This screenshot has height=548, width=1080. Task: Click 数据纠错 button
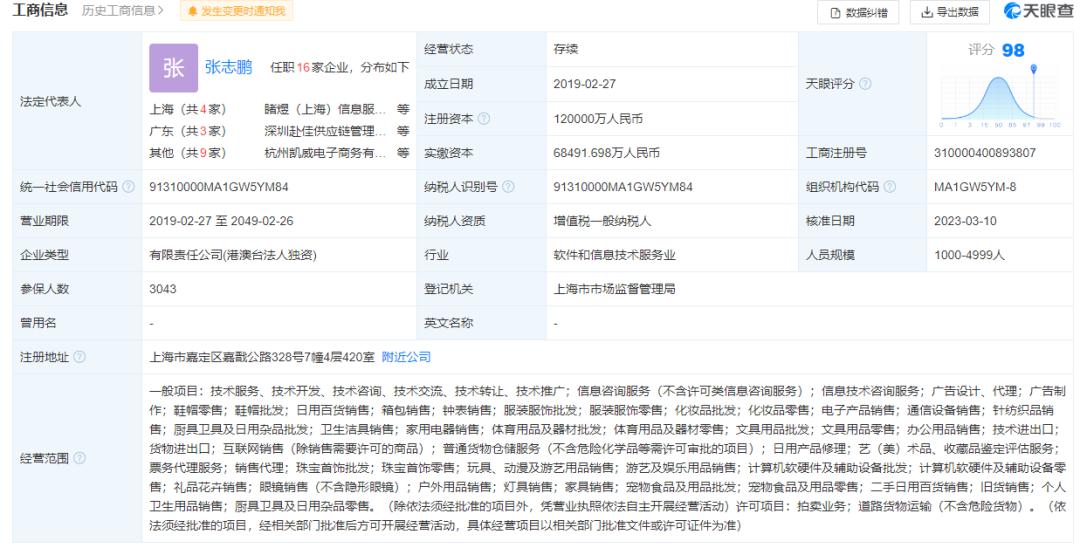coord(858,12)
